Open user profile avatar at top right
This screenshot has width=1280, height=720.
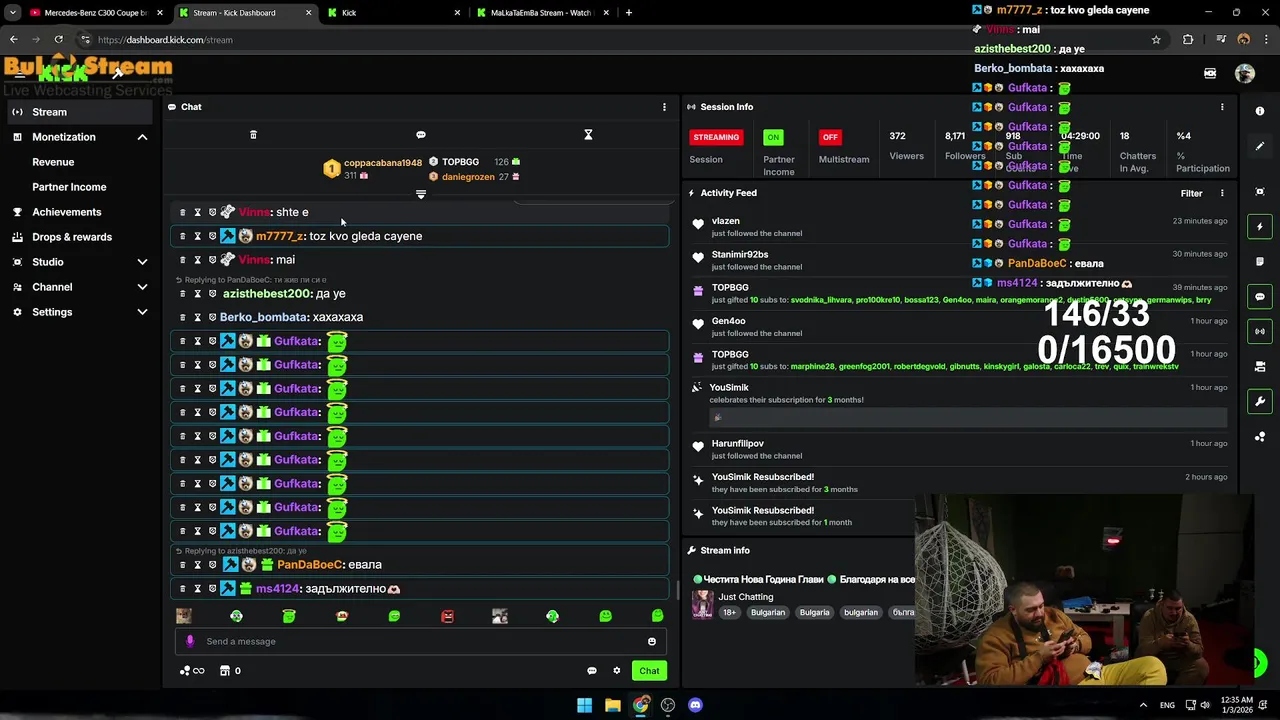[x=1245, y=73]
